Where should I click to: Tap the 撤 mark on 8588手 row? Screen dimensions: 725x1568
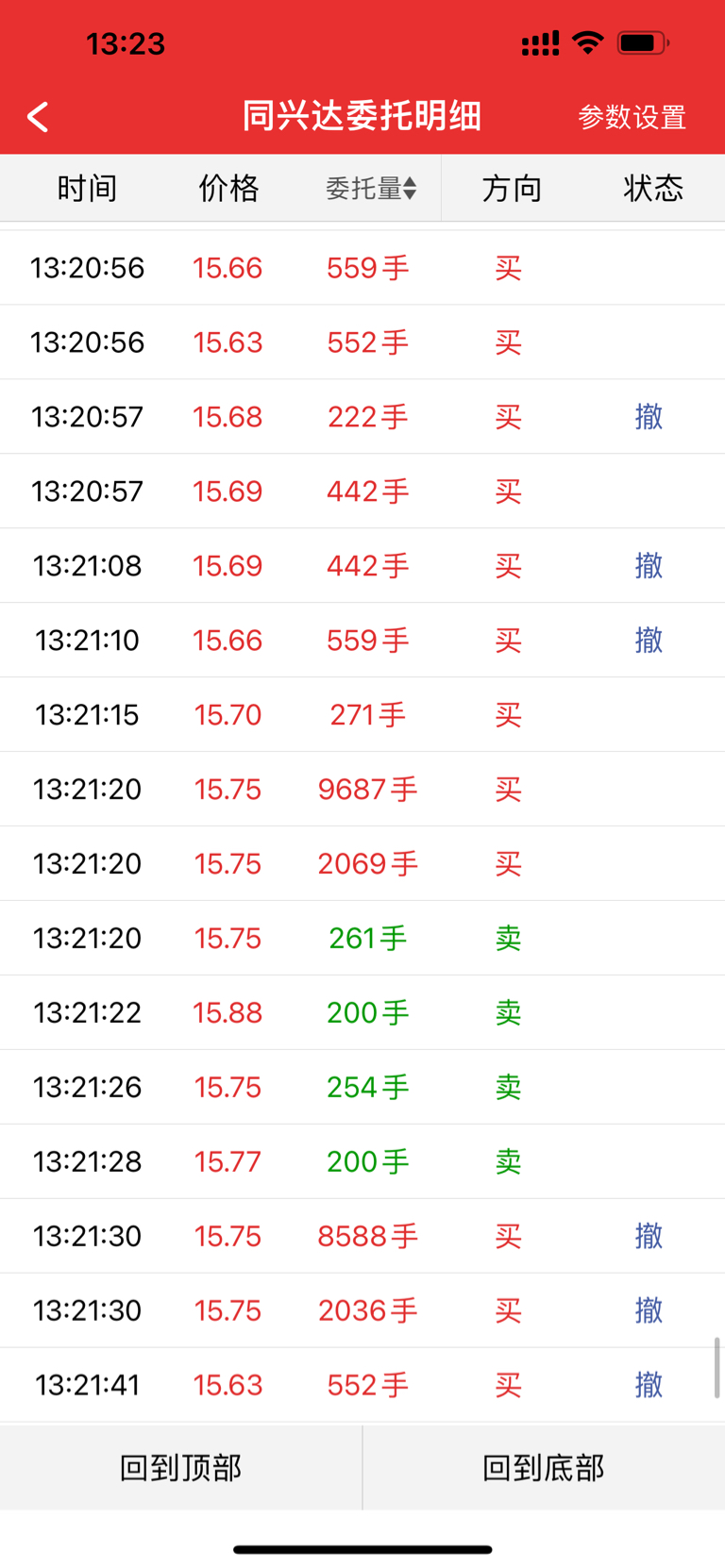(x=649, y=1235)
